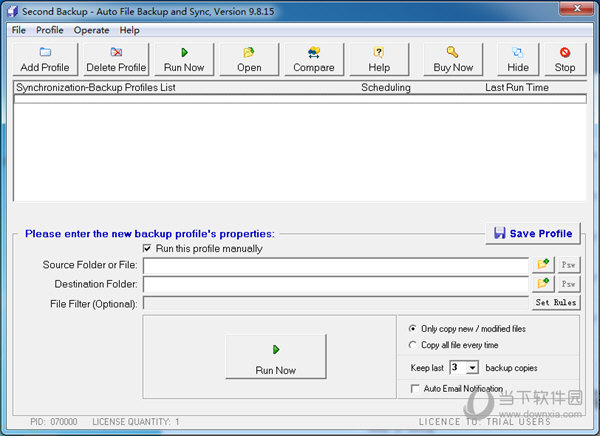Open Set Rules for file filter
This screenshot has width=600, height=436.
pos(556,302)
